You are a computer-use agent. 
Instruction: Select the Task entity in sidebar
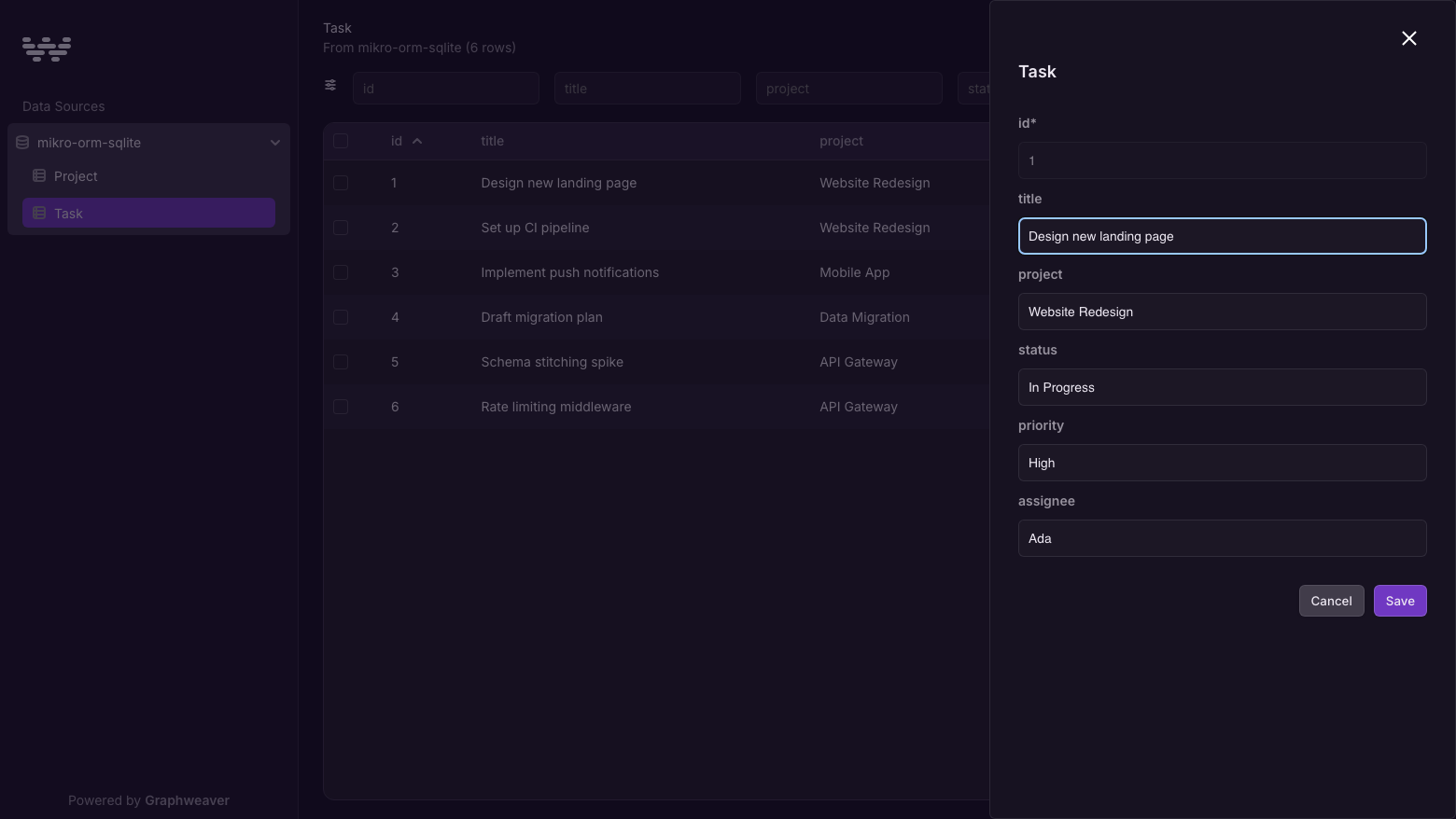click(148, 213)
